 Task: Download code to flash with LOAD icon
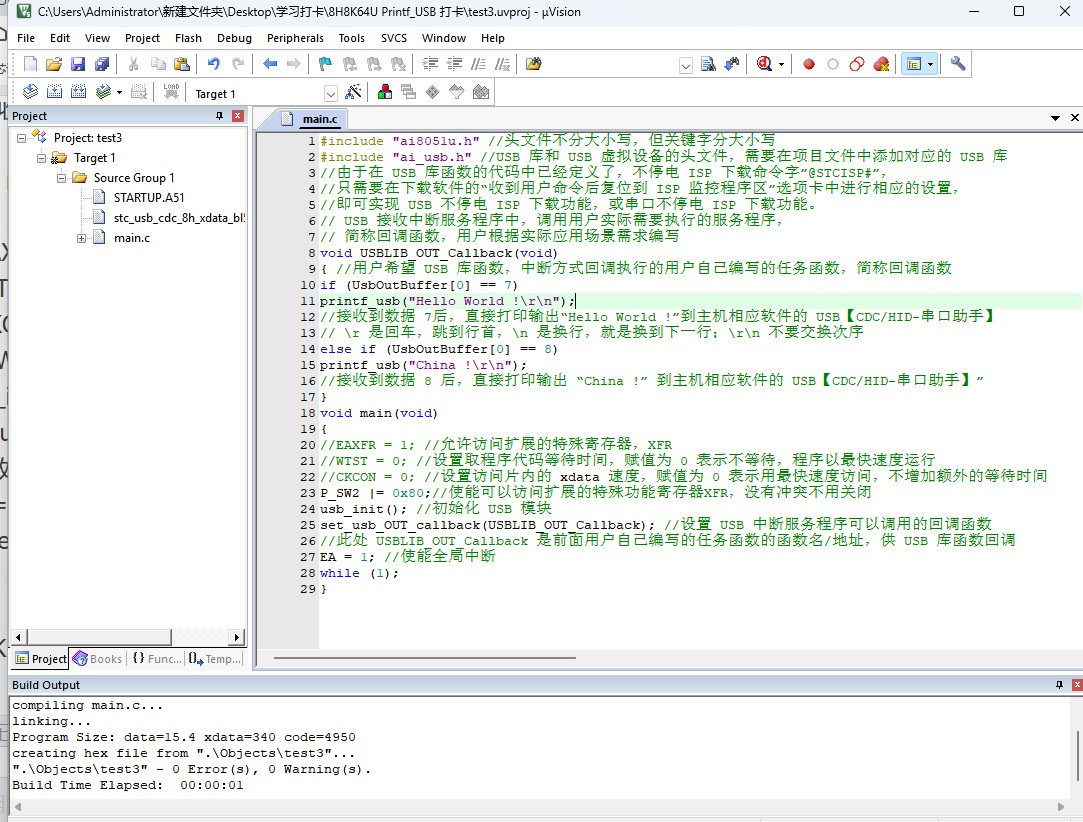point(171,92)
